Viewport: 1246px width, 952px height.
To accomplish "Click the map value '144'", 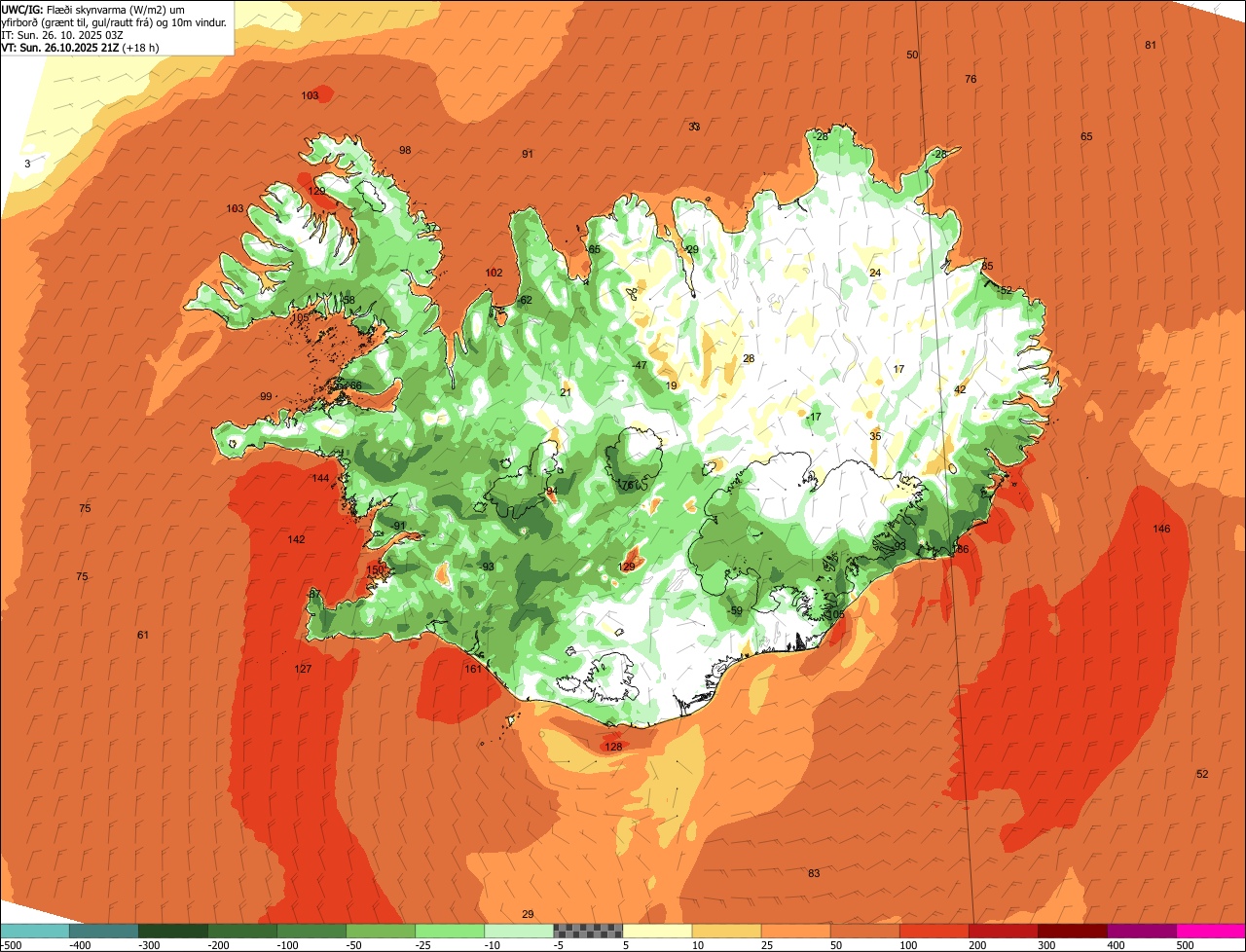I will point(320,478).
